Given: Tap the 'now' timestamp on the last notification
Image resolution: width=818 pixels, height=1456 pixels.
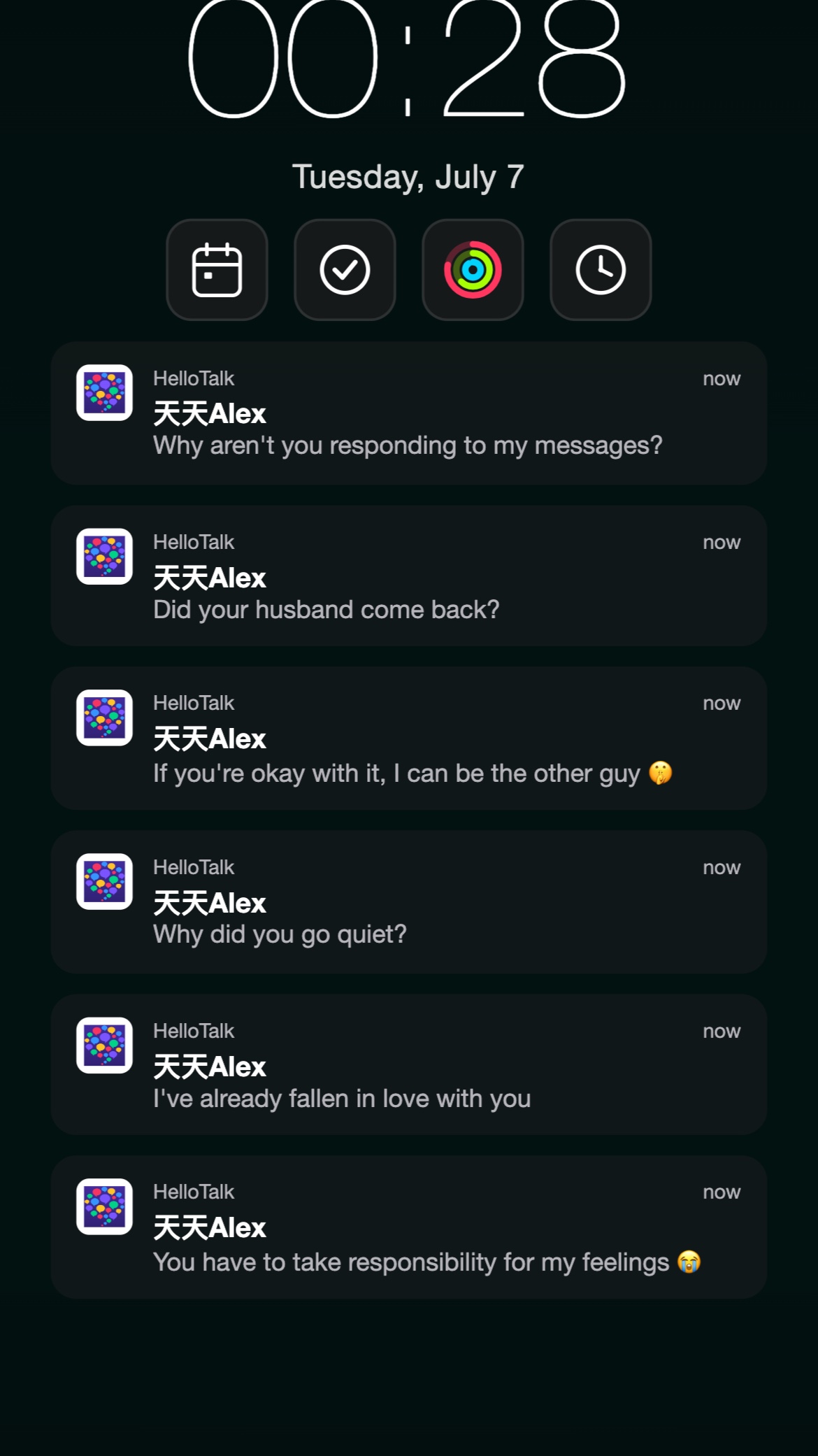Looking at the screenshot, I should (x=722, y=1192).
